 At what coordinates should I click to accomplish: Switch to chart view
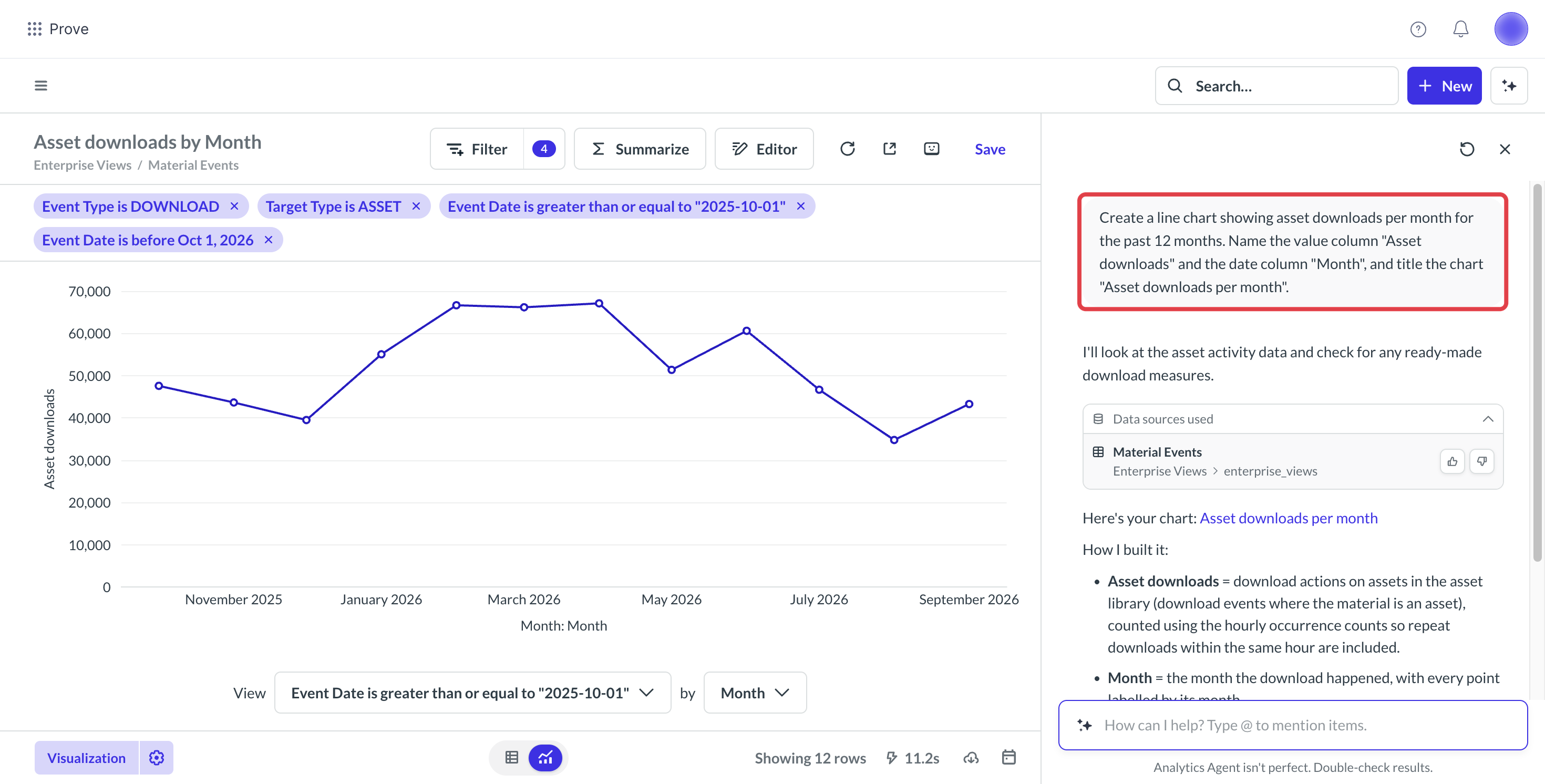545,758
